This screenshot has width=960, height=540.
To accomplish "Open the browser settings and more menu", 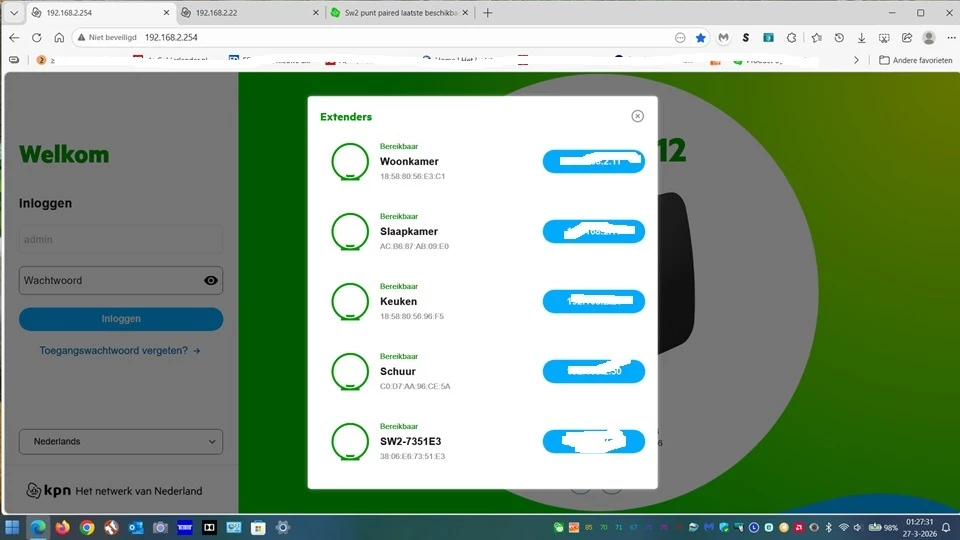I will point(951,38).
